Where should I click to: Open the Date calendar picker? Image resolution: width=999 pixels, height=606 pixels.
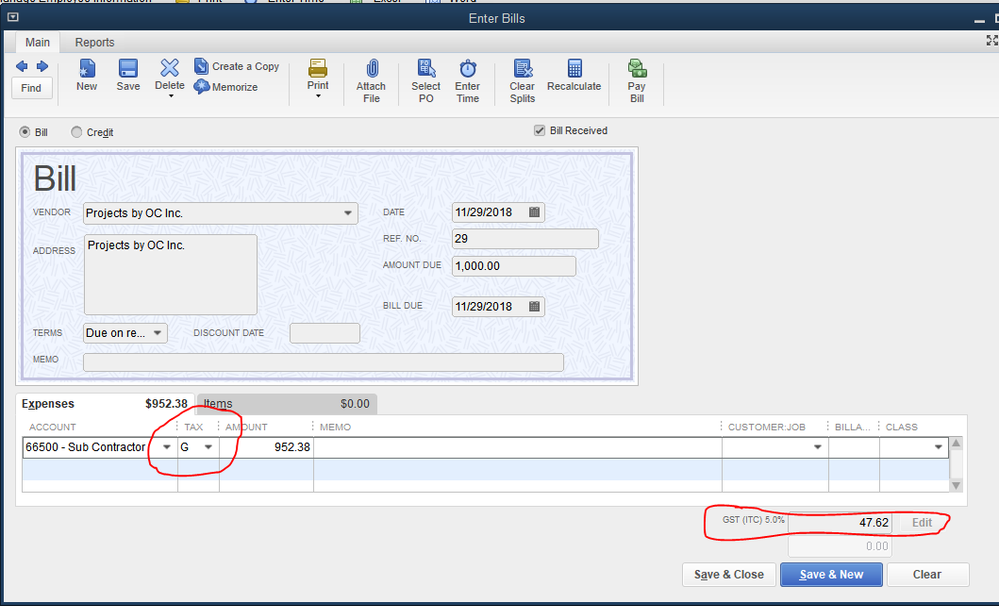pos(535,212)
